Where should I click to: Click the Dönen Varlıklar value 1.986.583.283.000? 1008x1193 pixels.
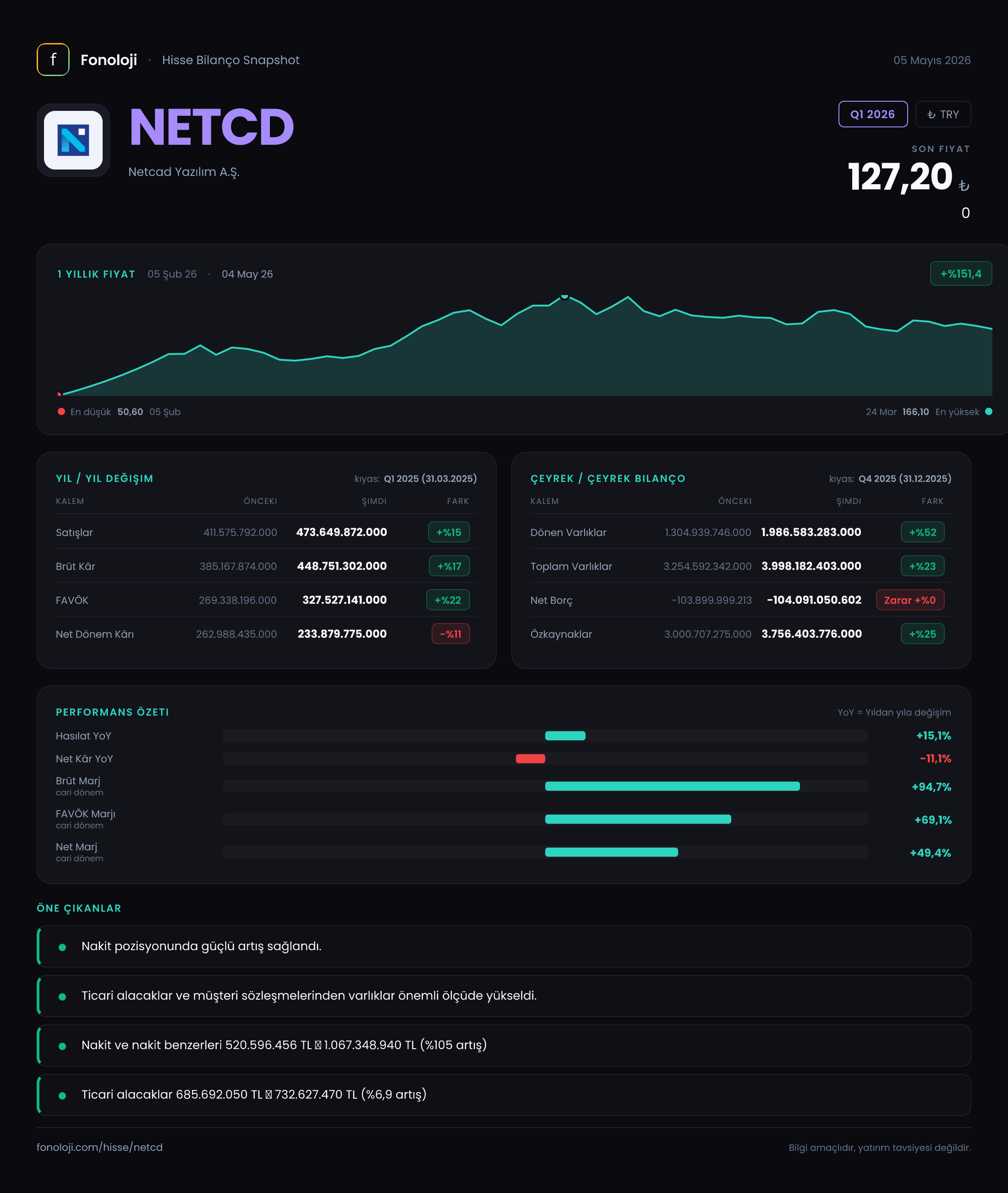pos(811,532)
